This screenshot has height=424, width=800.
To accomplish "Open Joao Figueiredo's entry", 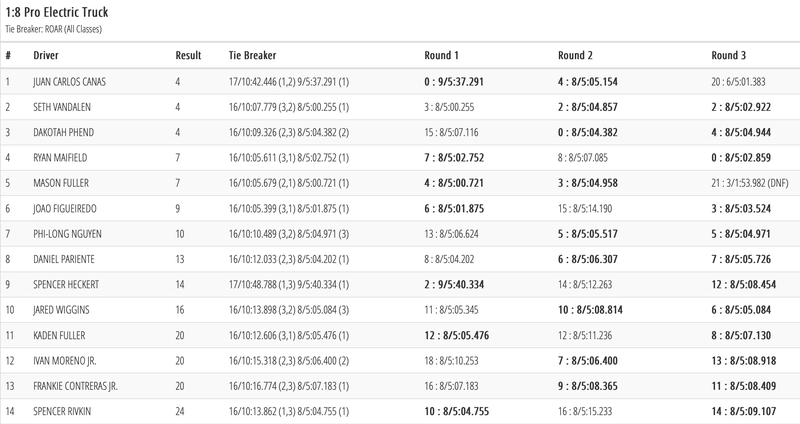I will tap(69, 210).
